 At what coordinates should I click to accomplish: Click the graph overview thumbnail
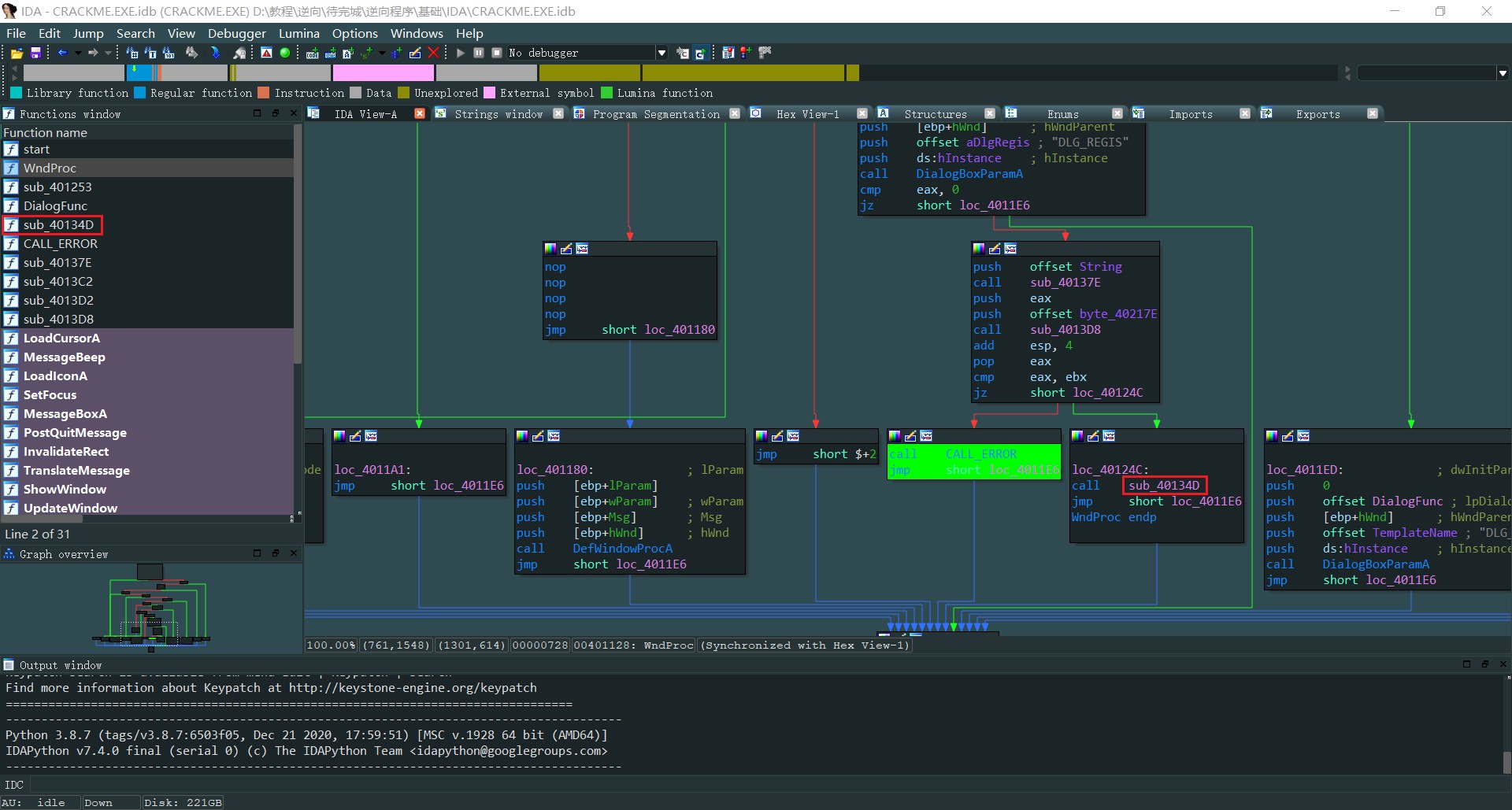pyautogui.click(x=151, y=608)
